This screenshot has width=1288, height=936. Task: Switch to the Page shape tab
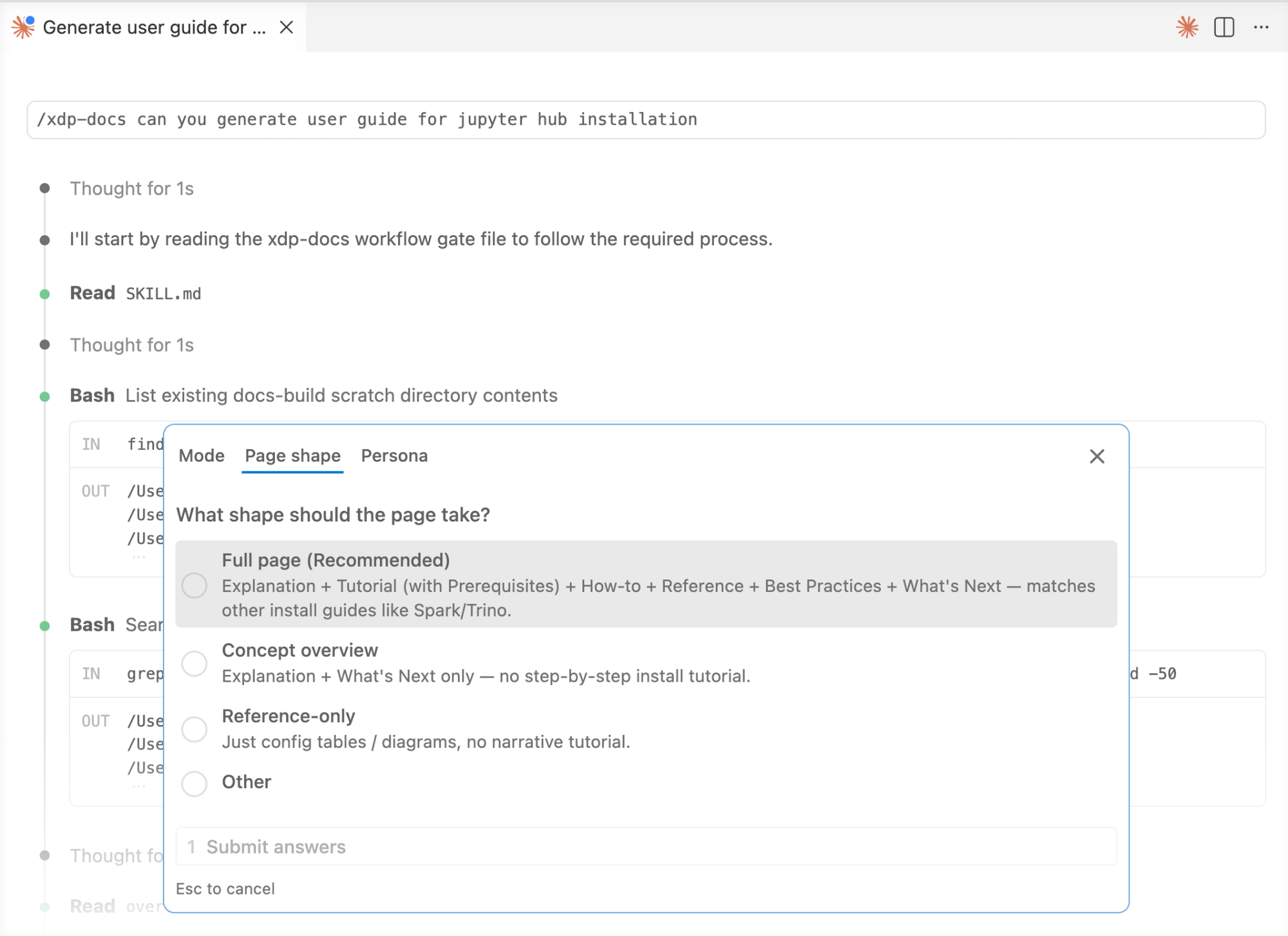click(x=292, y=455)
